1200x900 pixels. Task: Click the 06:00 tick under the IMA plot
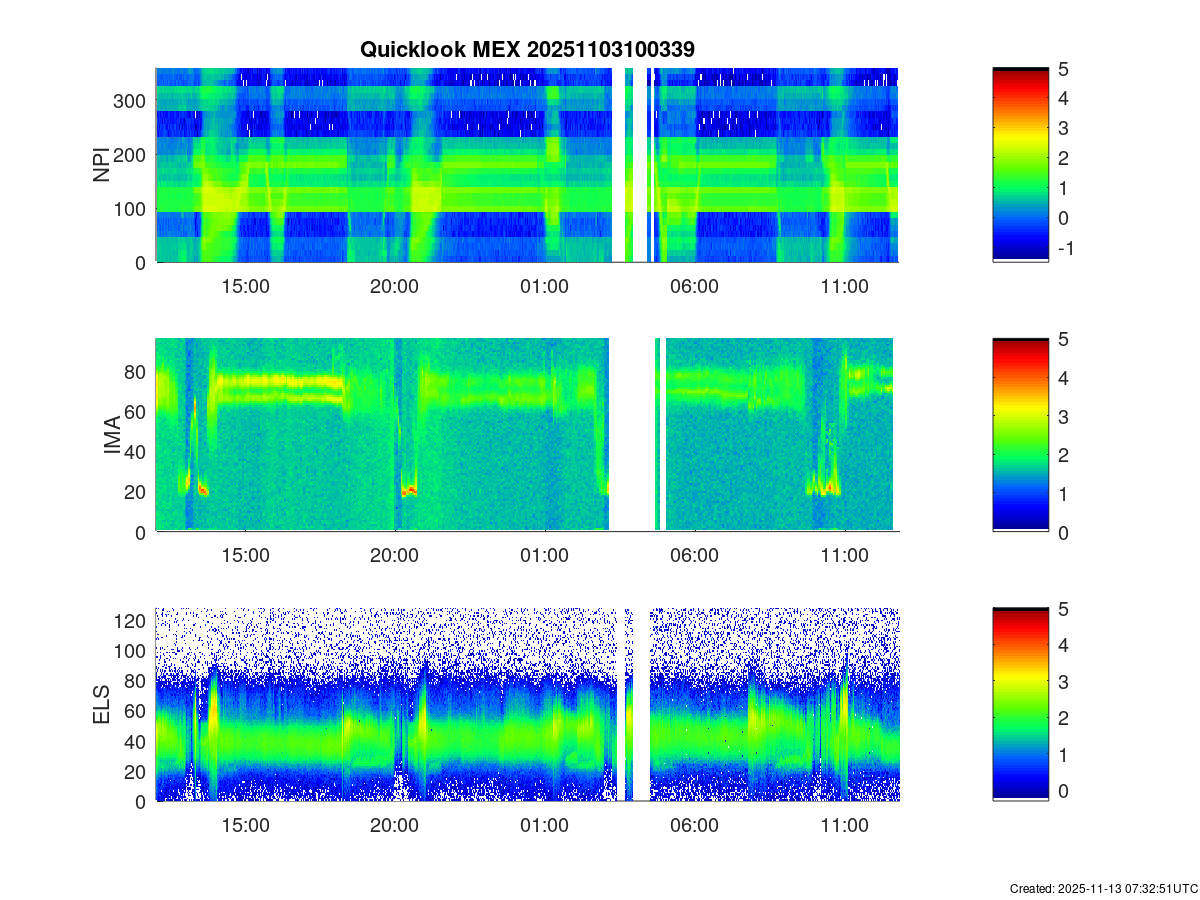click(694, 556)
